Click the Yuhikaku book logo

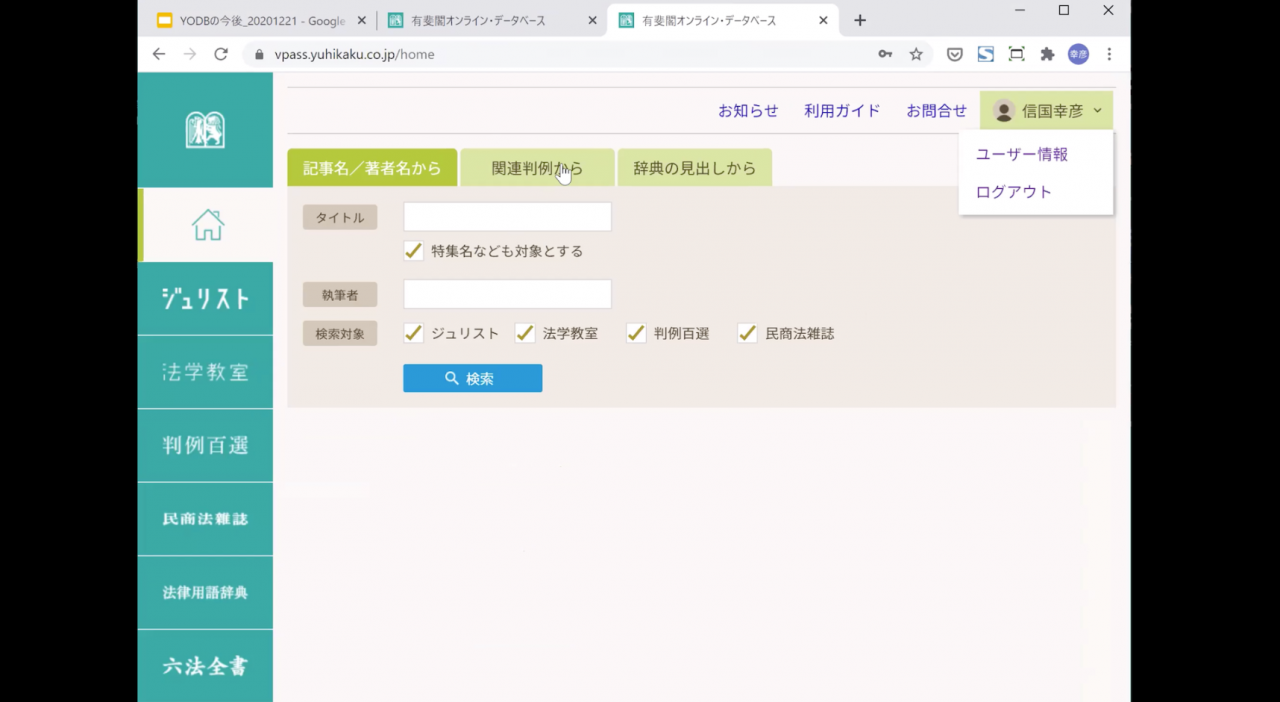click(206, 129)
